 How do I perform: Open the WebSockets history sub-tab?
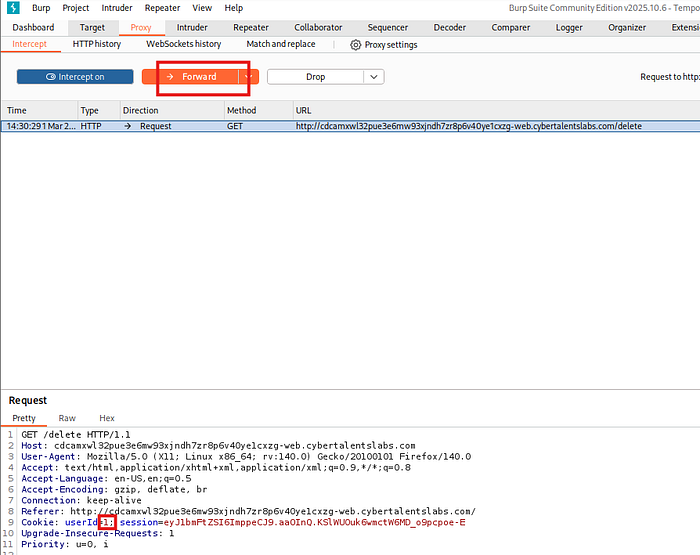[183, 44]
